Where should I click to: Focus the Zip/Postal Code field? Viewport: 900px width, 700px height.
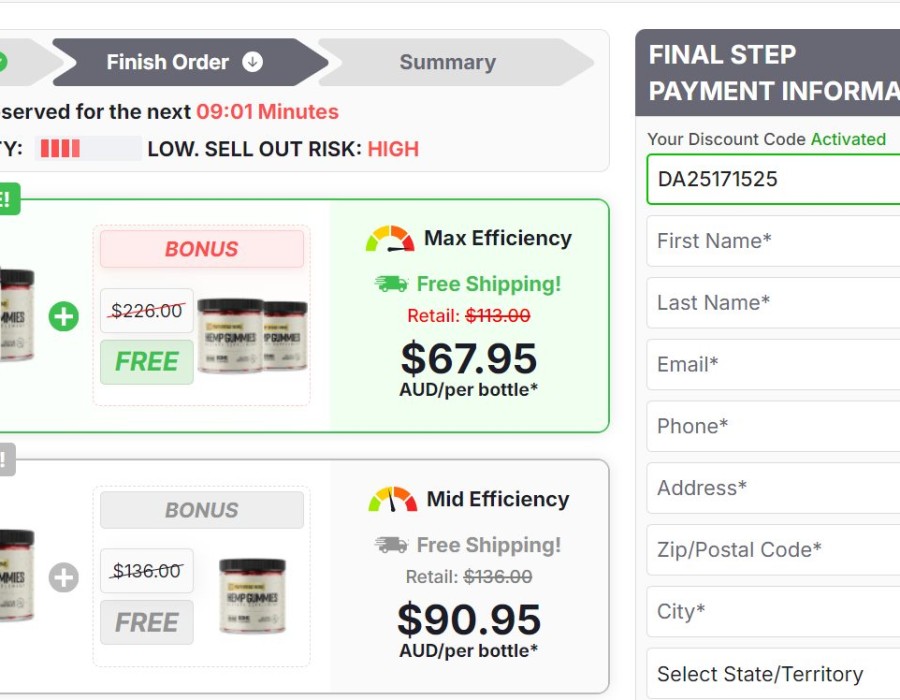click(x=773, y=550)
